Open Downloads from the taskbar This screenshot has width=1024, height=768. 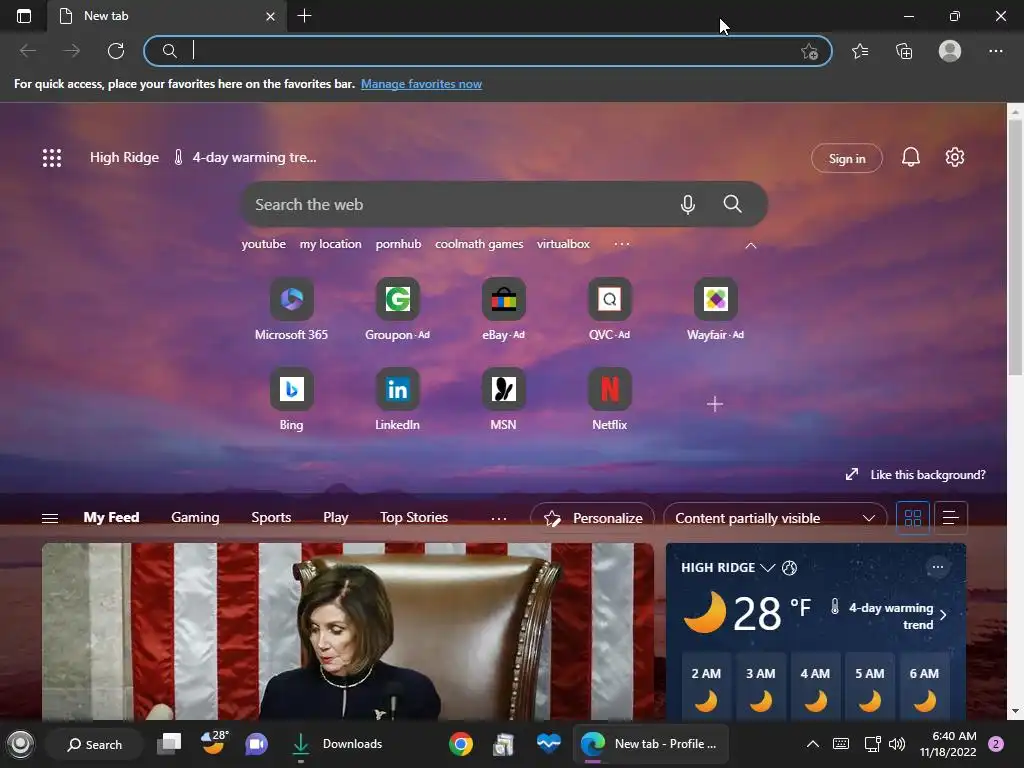point(337,744)
